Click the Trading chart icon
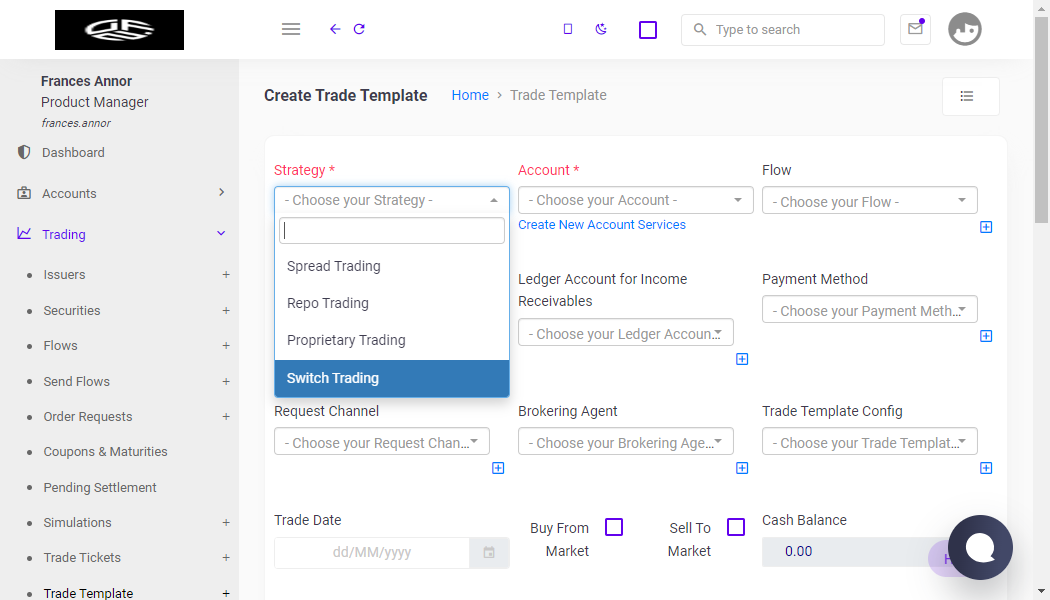 coord(24,234)
